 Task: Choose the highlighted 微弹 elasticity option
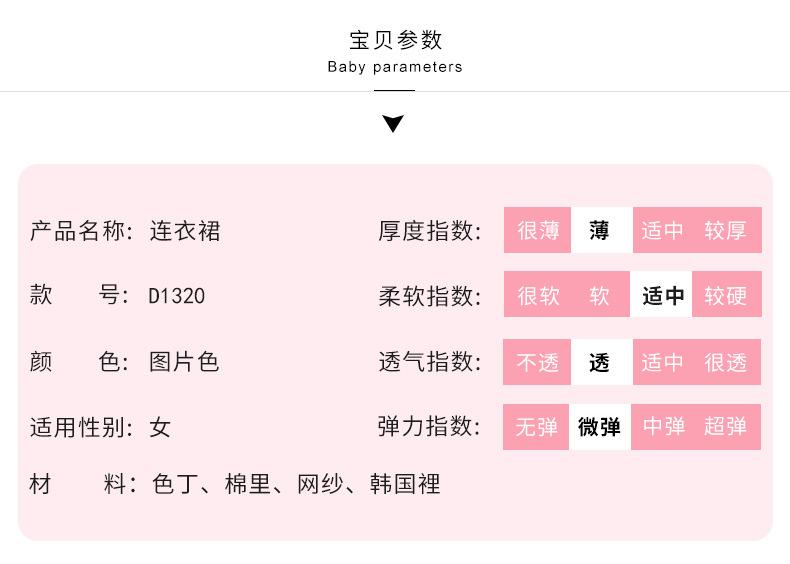pos(600,427)
